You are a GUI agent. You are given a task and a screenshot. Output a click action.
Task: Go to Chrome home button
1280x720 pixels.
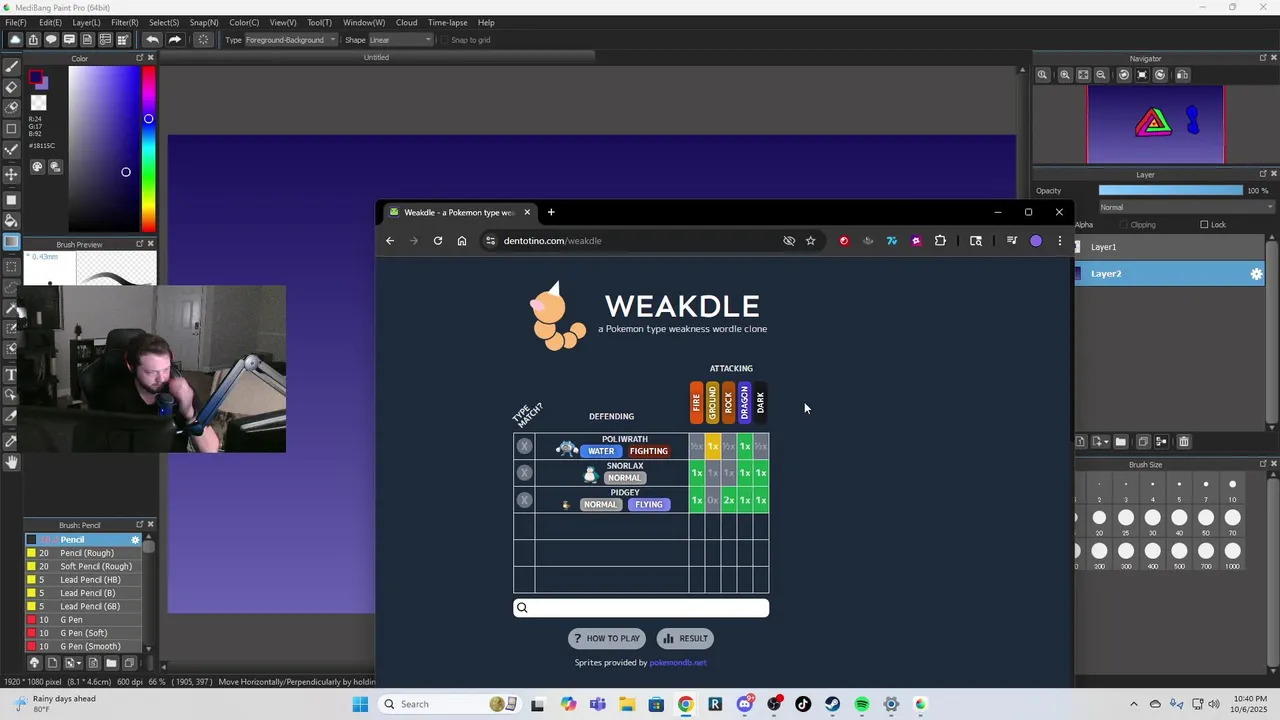tap(462, 241)
